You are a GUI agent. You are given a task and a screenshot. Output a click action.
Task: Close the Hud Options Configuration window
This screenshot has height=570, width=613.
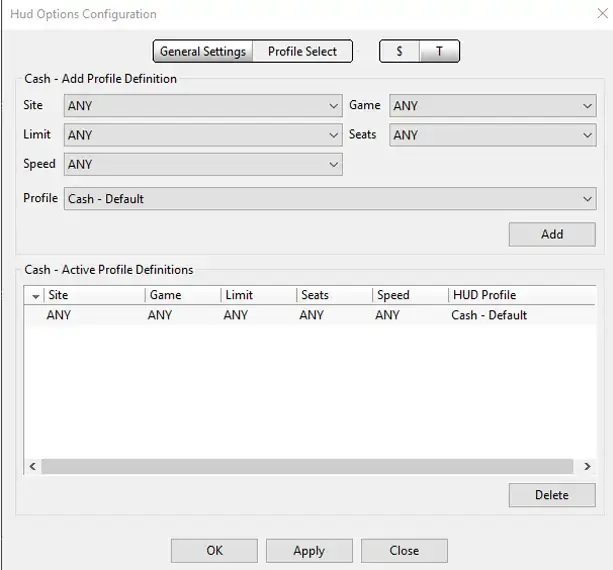602,14
